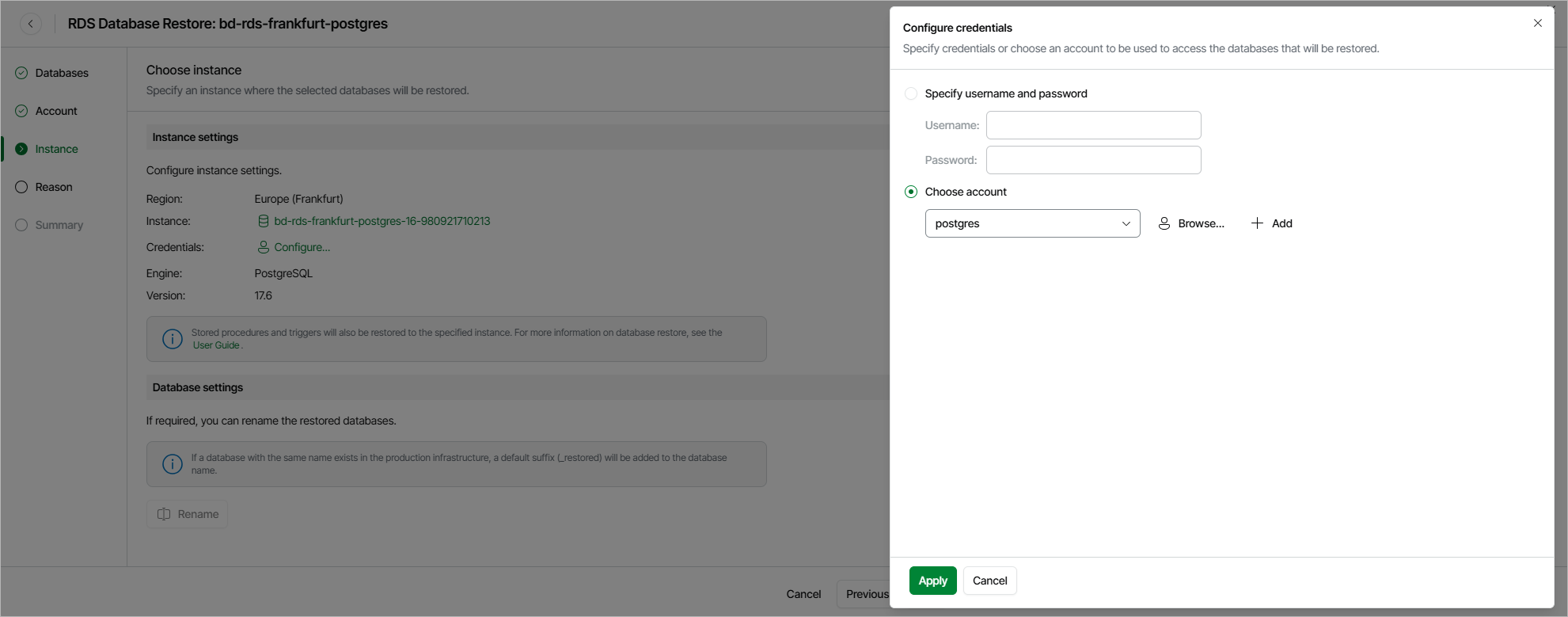
Task: Click the plus icon to add an account
Action: click(x=1257, y=223)
